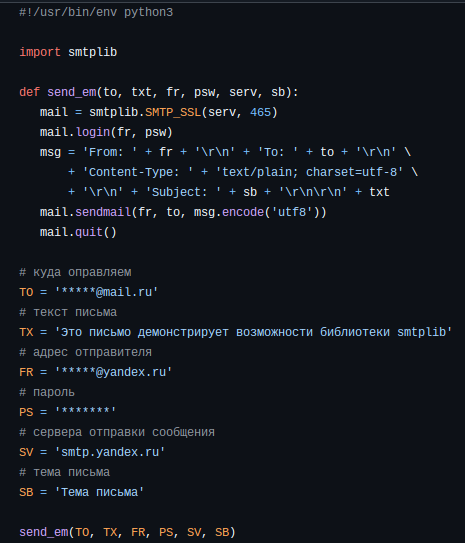Screen dimensions: 465x543
Task: Click the shebang line with python3
Action: coord(96,12)
